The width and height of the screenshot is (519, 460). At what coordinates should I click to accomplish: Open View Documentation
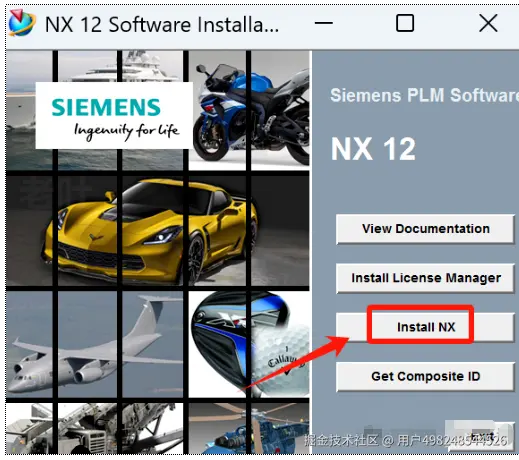425,229
